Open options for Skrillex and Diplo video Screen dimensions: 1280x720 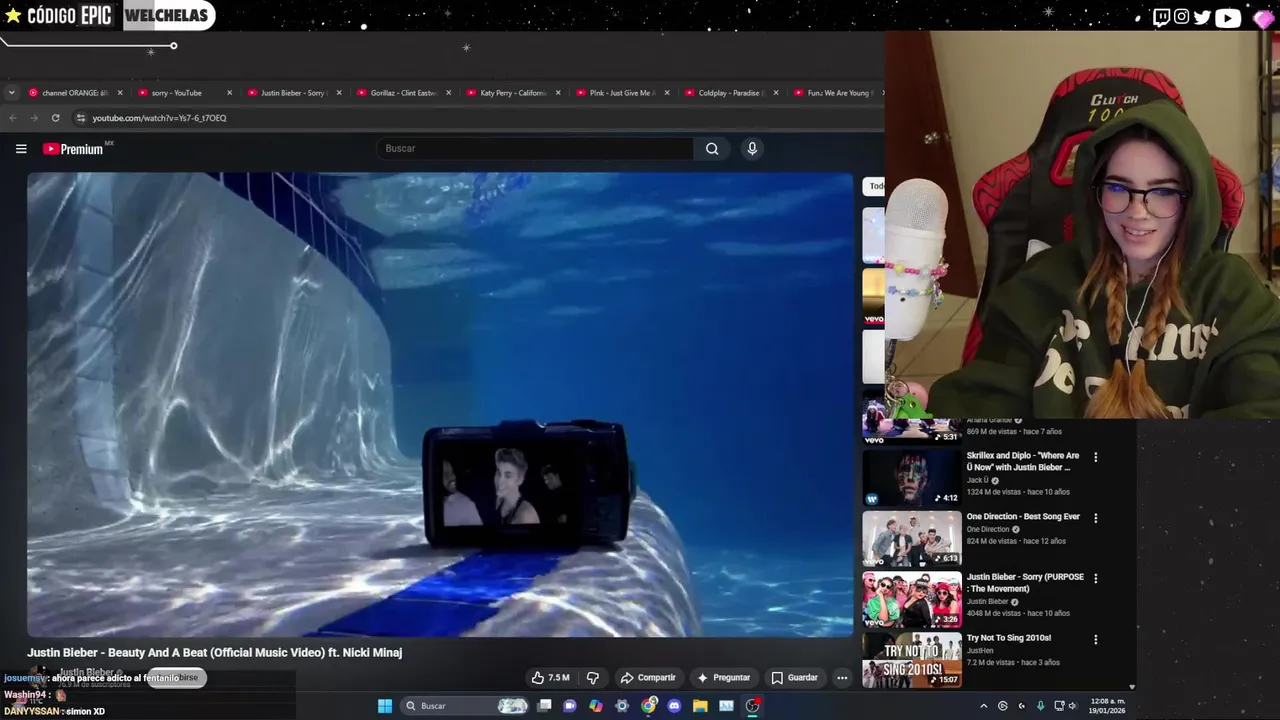coord(1095,457)
